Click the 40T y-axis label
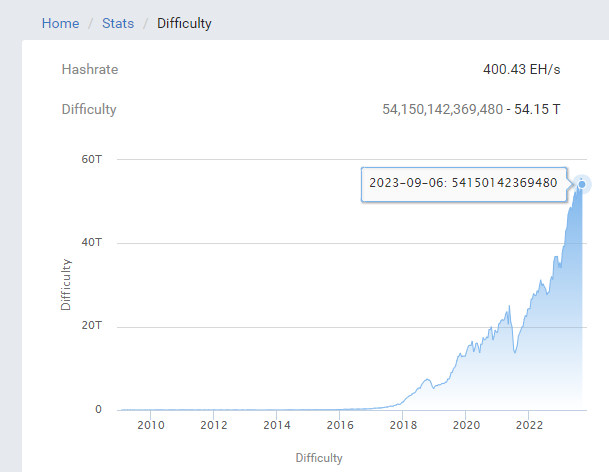 point(92,242)
